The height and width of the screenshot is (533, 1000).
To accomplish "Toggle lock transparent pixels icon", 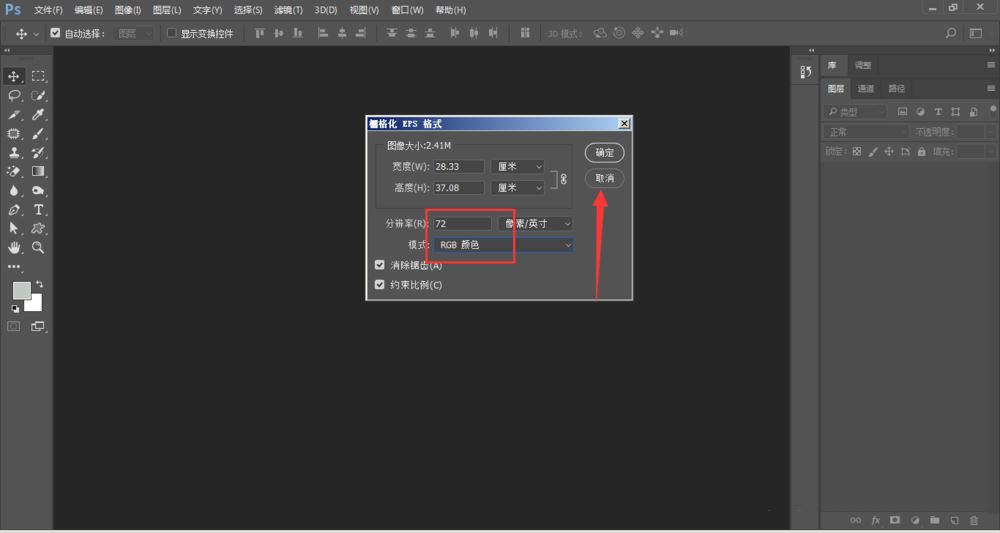I will point(857,152).
